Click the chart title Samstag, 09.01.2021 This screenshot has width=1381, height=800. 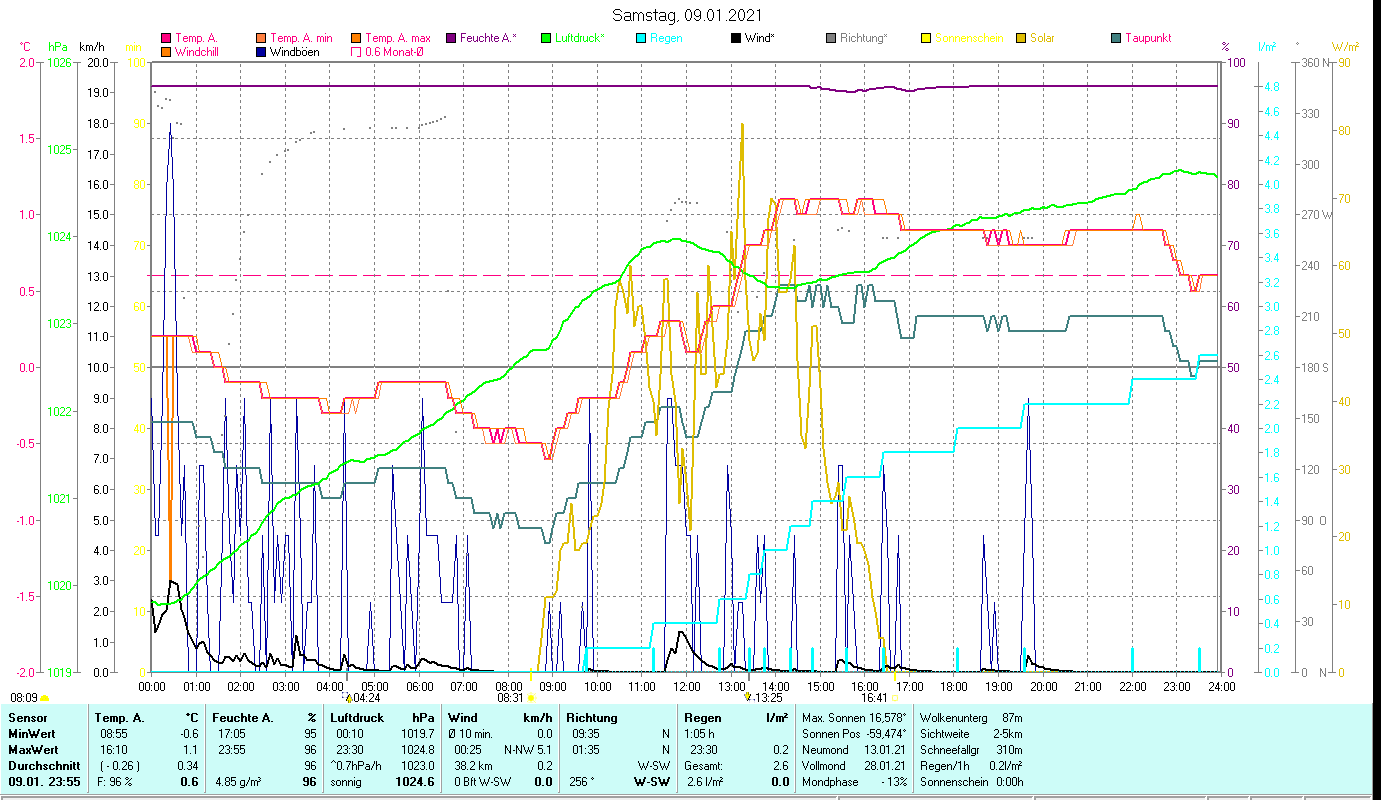point(689,15)
